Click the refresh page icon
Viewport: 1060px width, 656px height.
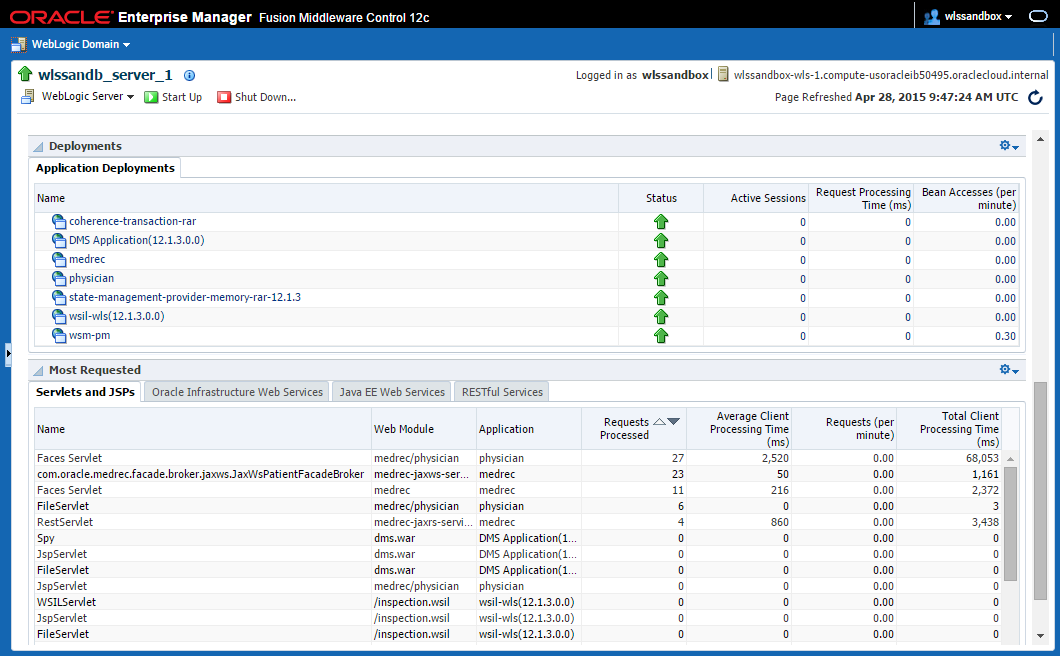pos(1035,98)
